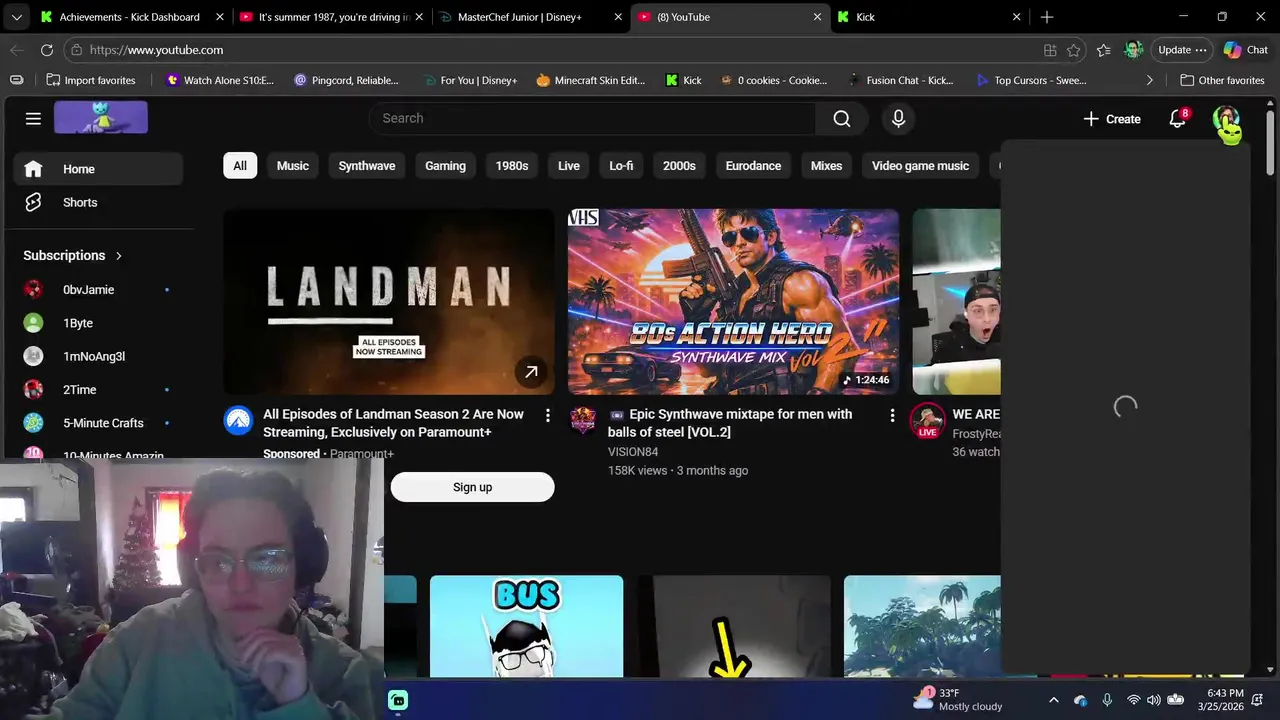Select the 2000s filter chip
The image size is (1280, 720).
click(679, 166)
